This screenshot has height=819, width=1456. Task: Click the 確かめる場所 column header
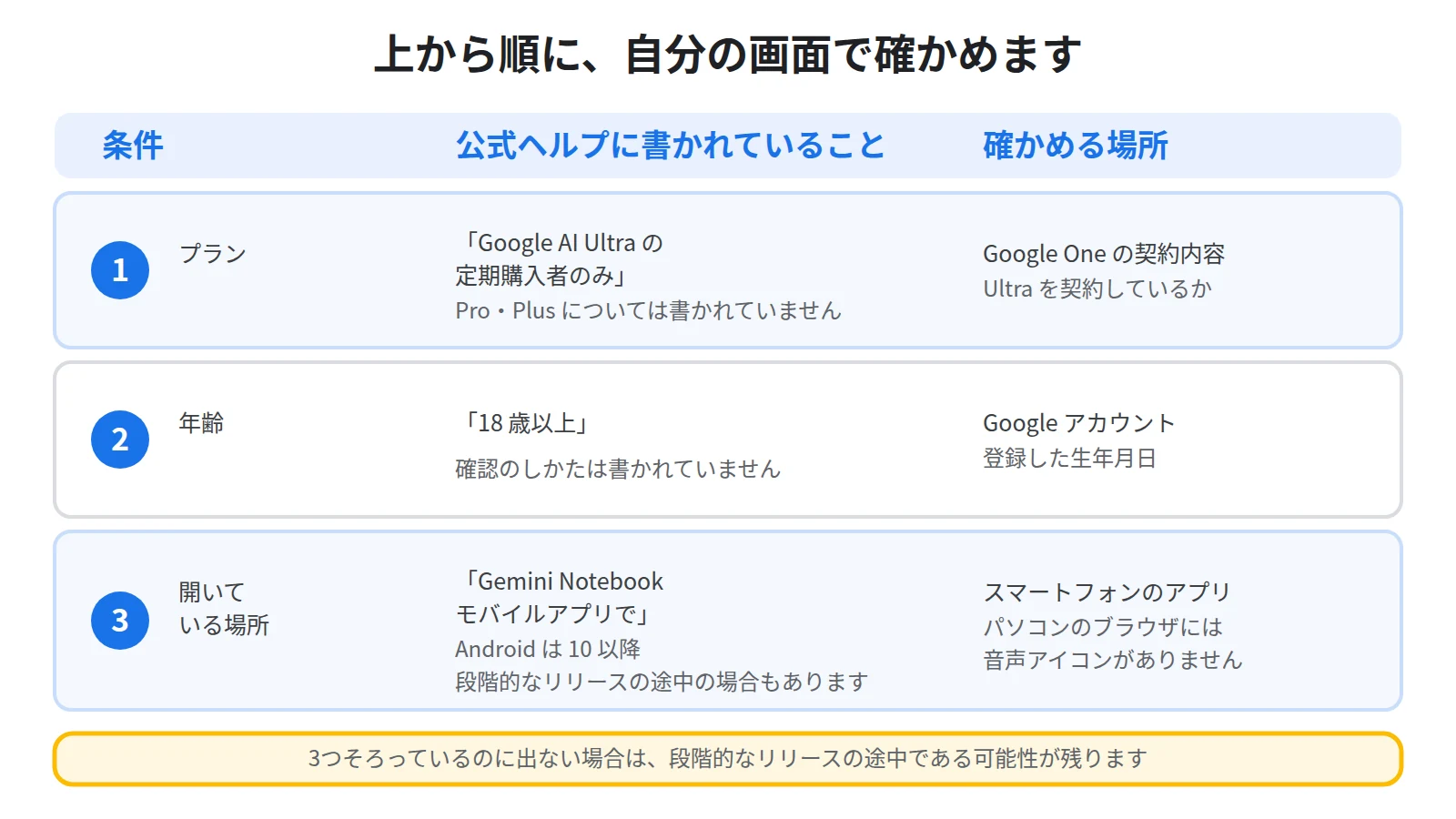click(x=1076, y=146)
